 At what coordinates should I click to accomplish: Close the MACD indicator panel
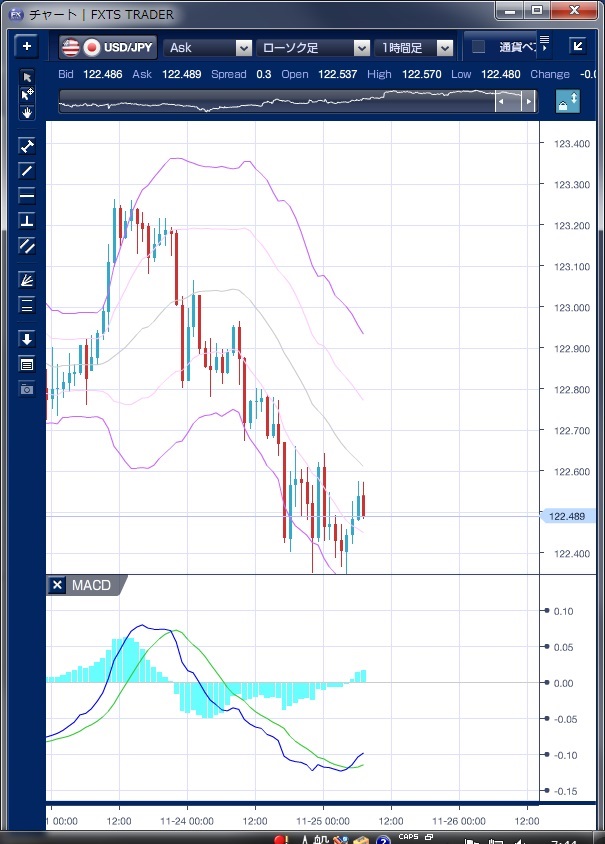click(58, 585)
